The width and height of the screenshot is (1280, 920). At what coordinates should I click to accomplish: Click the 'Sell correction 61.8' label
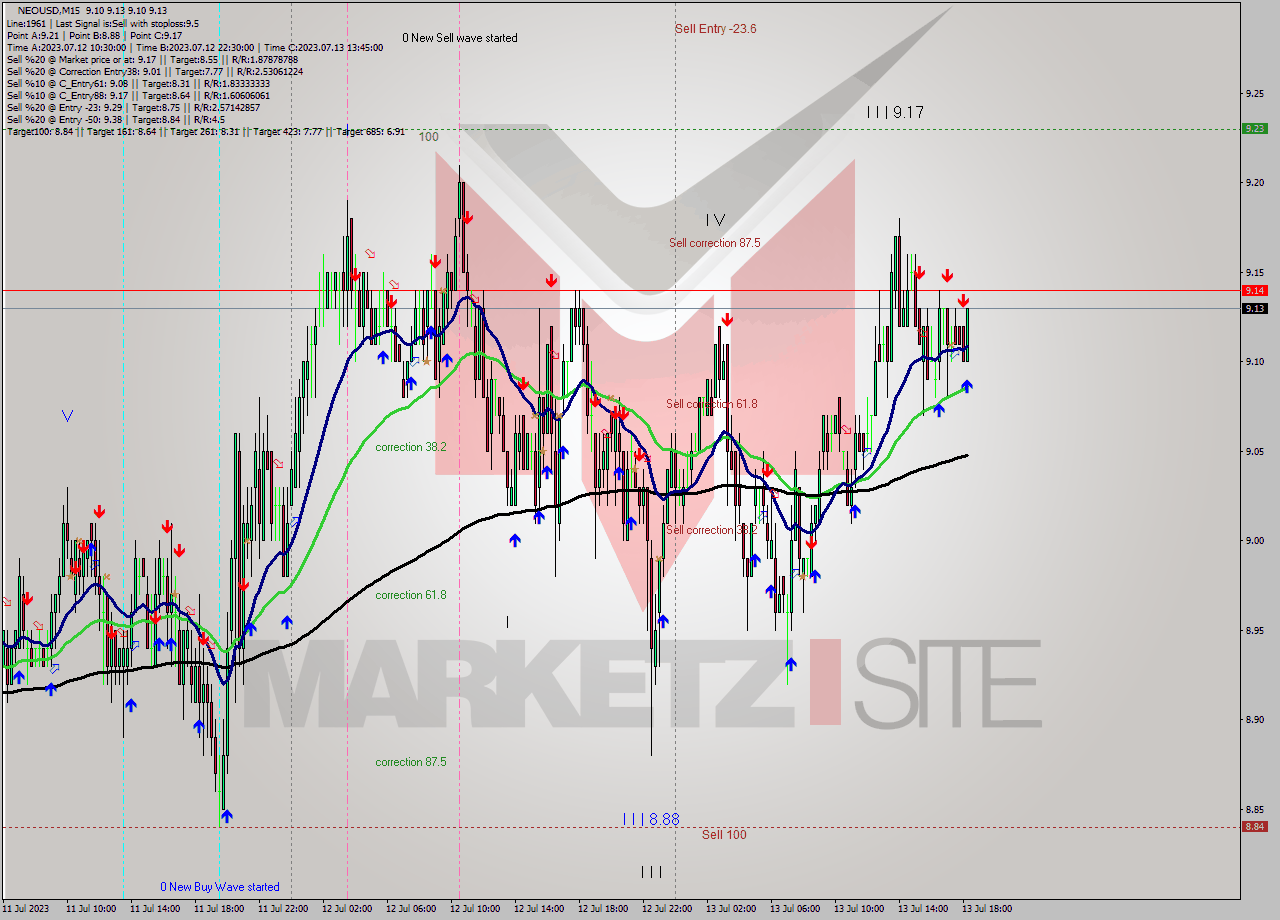pyautogui.click(x=712, y=404)
